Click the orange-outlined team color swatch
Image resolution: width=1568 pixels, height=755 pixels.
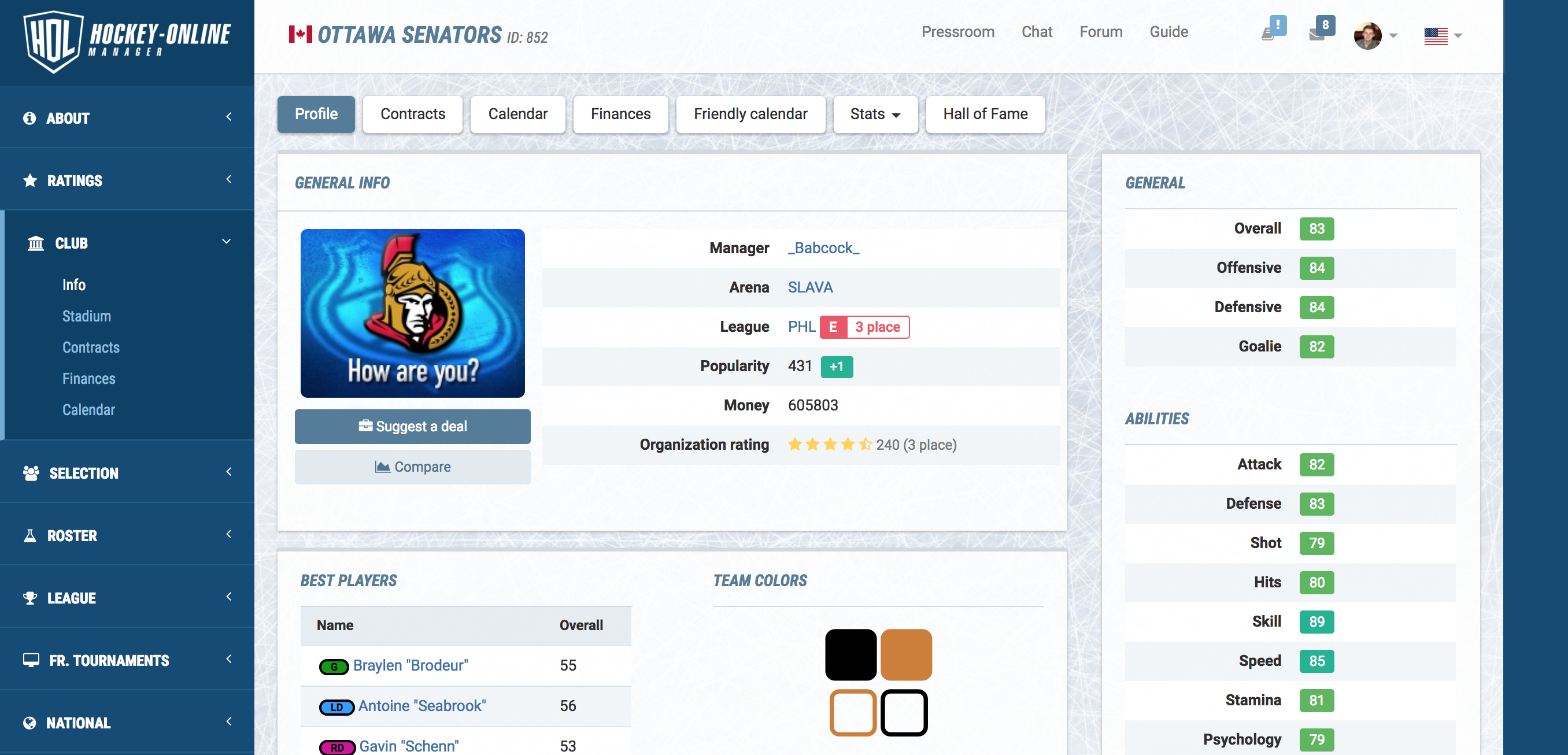coord(853,712)
